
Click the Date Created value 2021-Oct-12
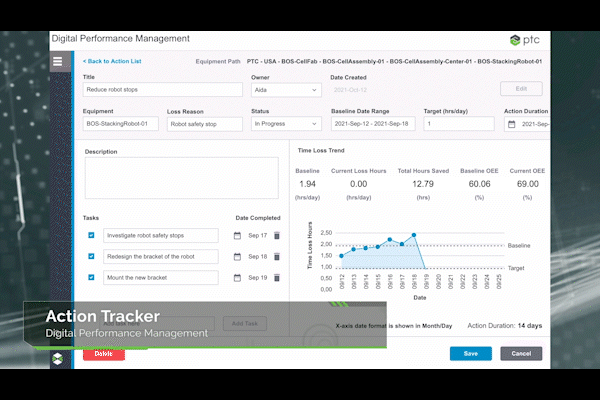(x=350, y=90)
